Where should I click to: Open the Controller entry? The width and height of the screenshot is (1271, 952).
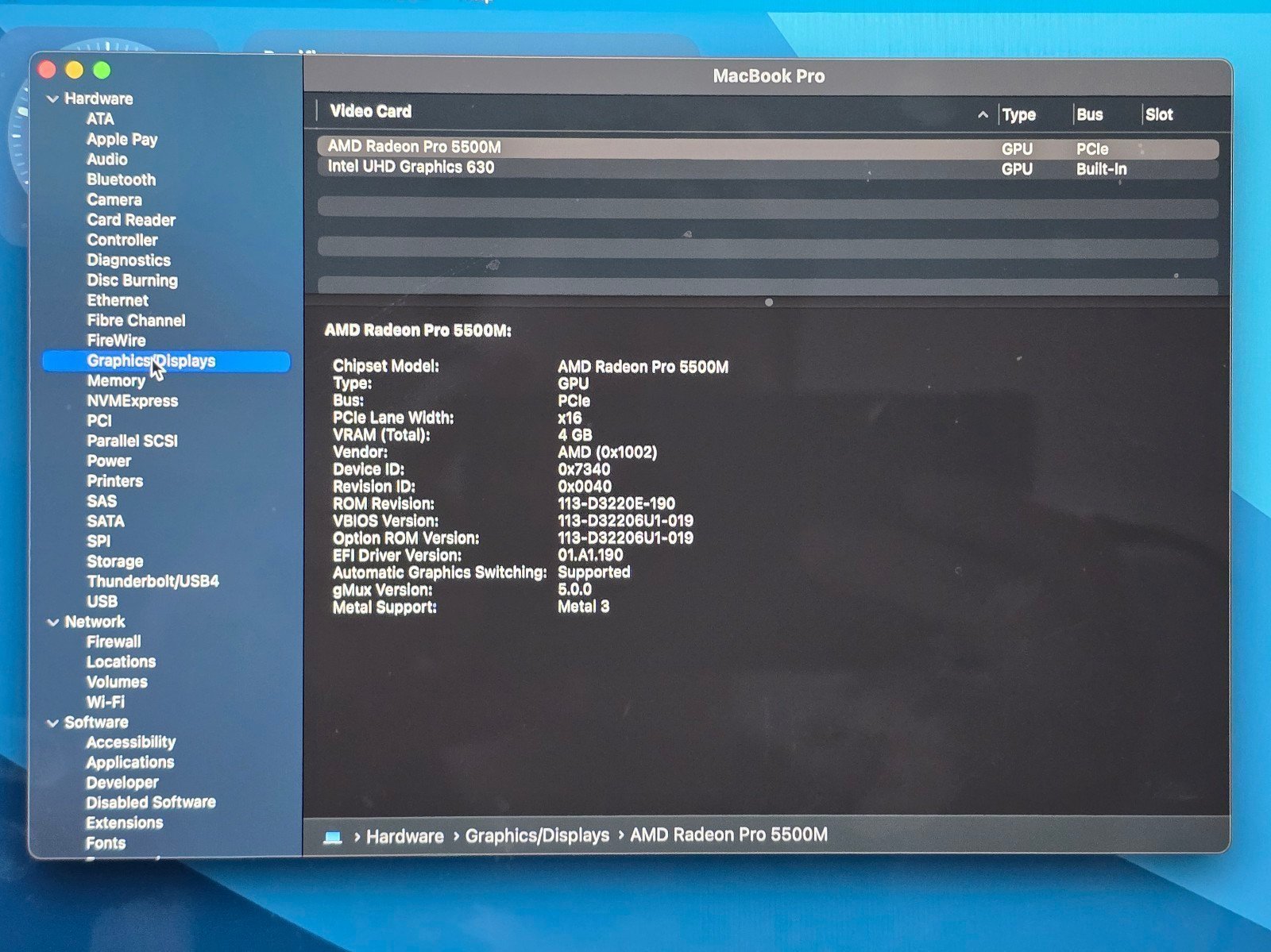(122, 240)
